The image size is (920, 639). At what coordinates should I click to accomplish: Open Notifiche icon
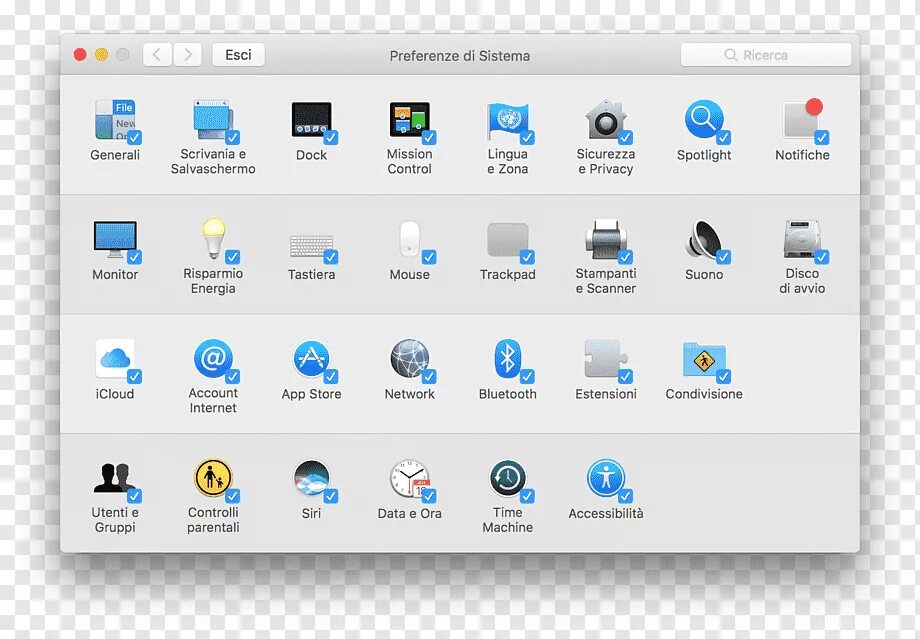tap(802, 120)
